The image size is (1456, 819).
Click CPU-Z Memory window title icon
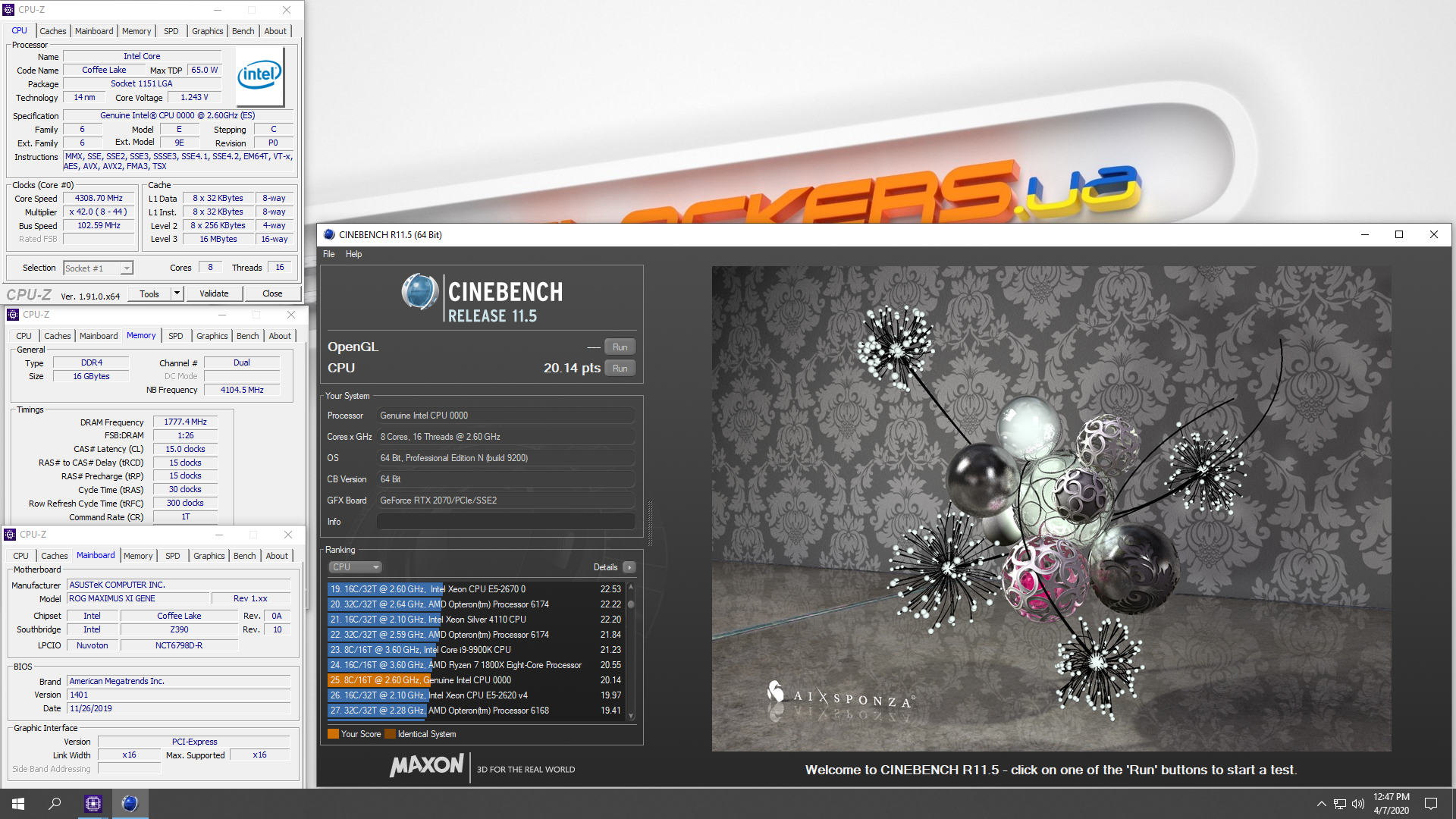(13, 315)
